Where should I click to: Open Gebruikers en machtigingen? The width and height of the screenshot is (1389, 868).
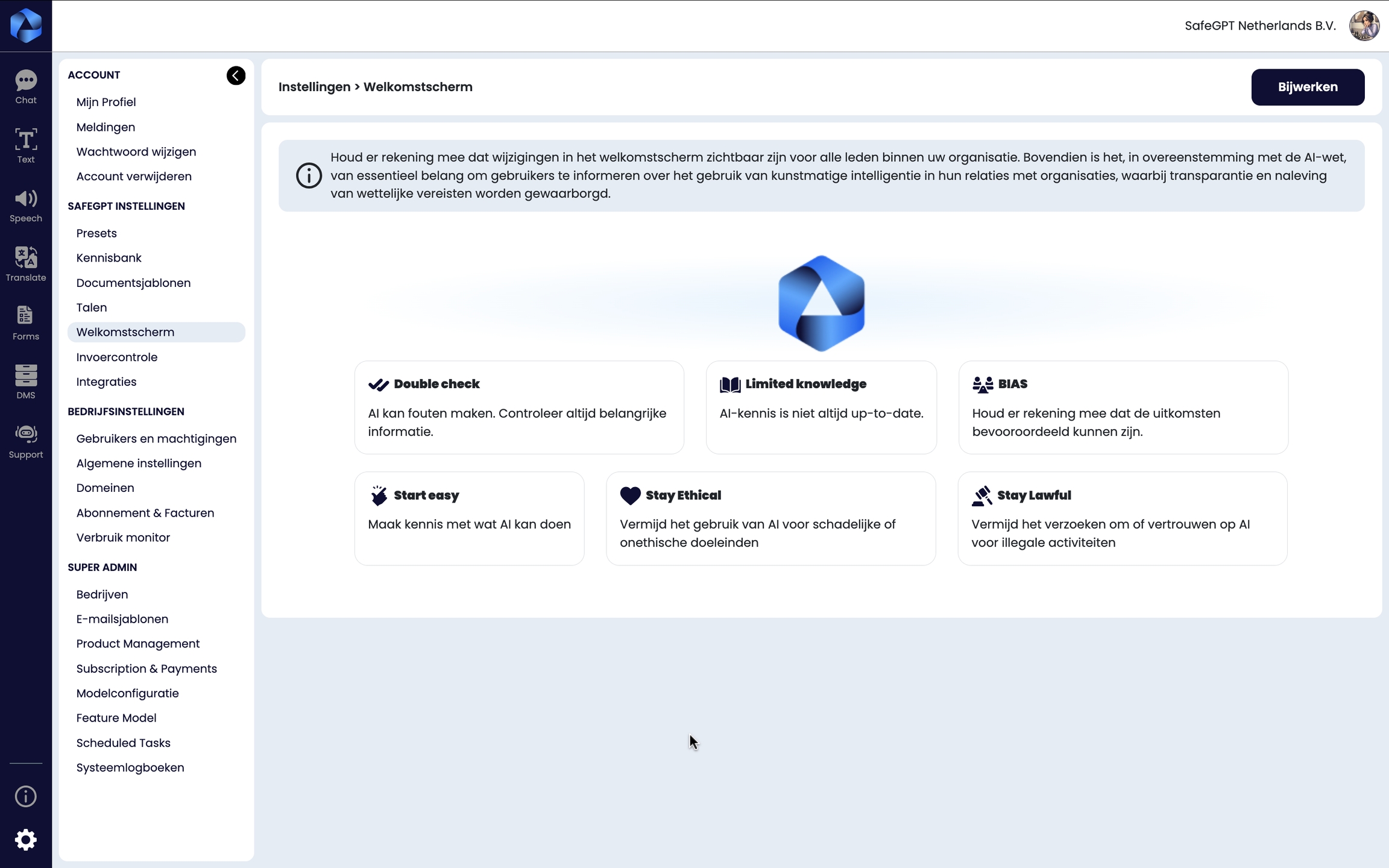point(156,438)
